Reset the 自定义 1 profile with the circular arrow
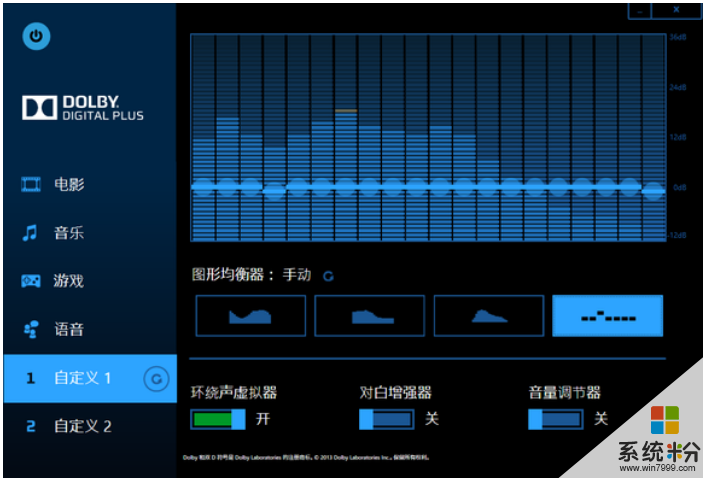 tap(156, 379)
